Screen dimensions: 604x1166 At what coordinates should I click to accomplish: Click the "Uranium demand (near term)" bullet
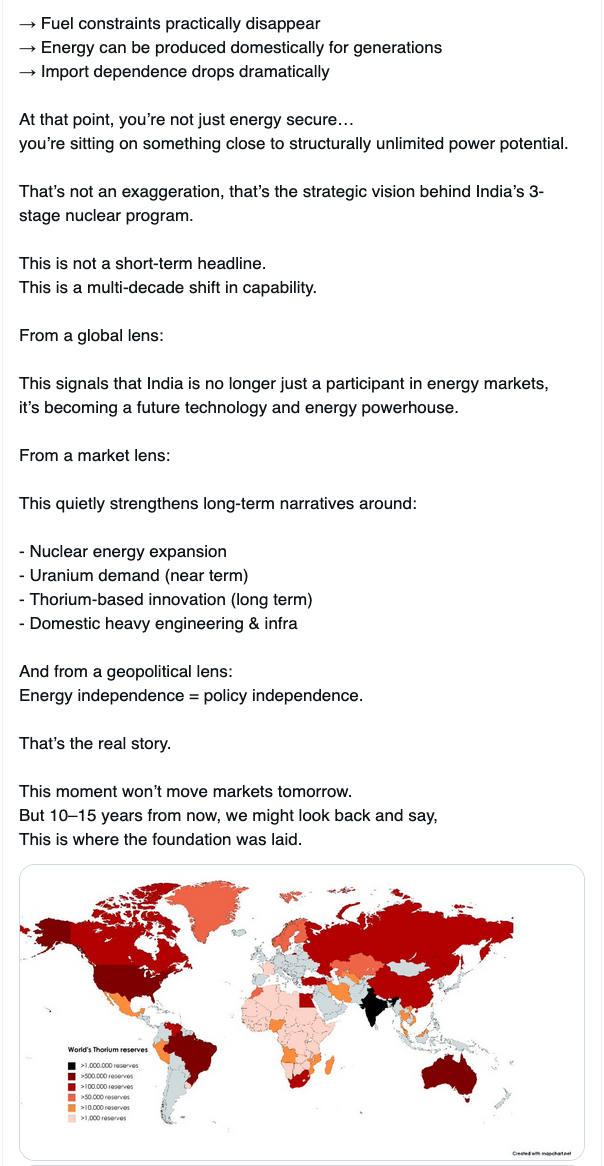[x=133, y=575]
